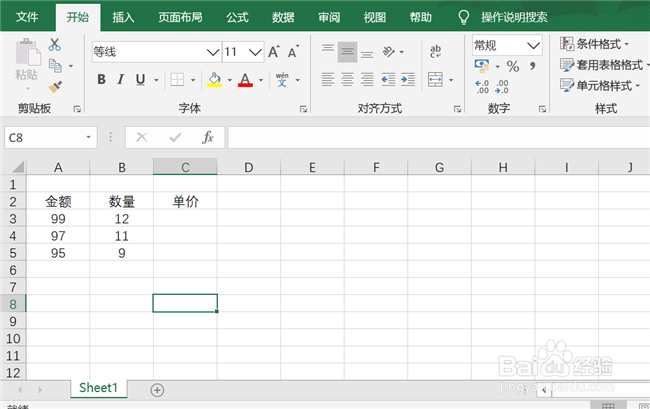Viewport: 650px width, 409px height.
Task: Click the formula bar input
Action: click(x=439, y=137)
